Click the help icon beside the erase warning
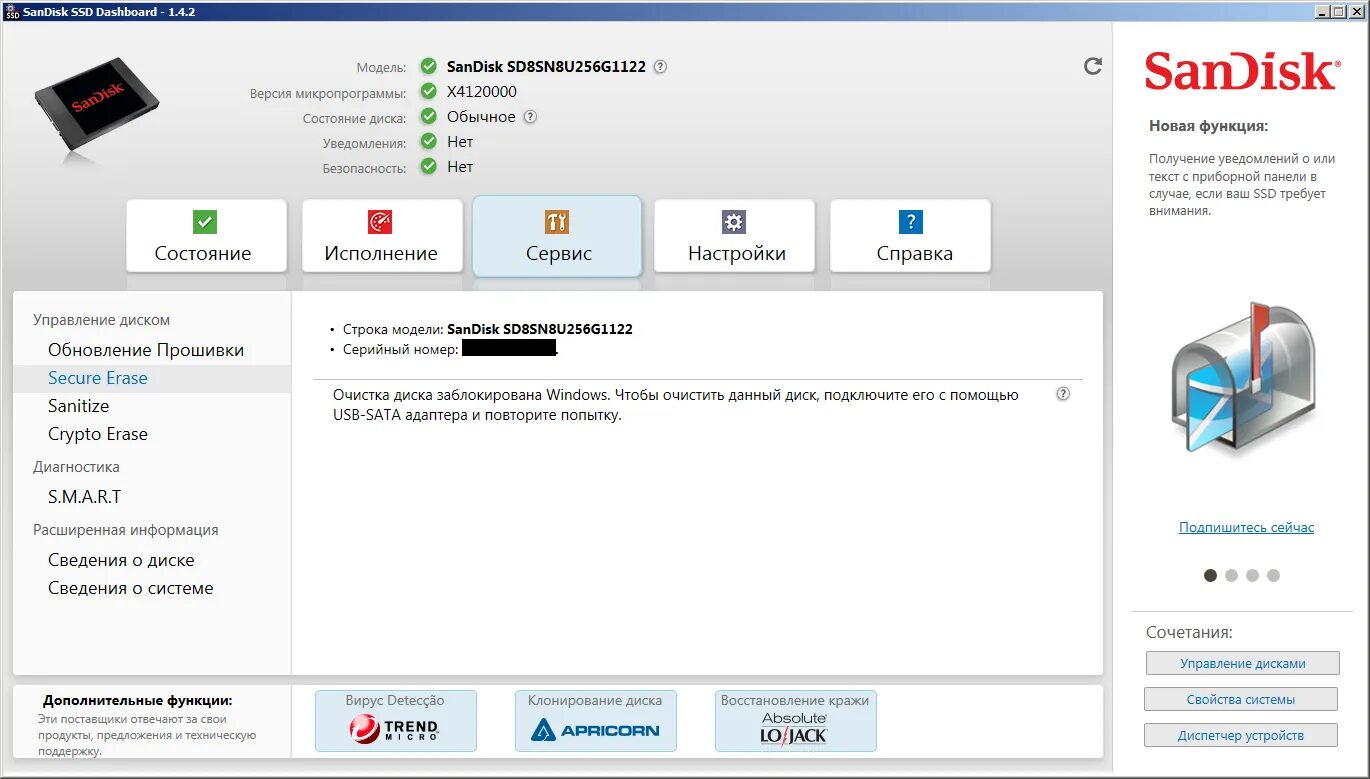This screenshot has height=779, width=1370. pyautogui.click(x=1063, y=394)
